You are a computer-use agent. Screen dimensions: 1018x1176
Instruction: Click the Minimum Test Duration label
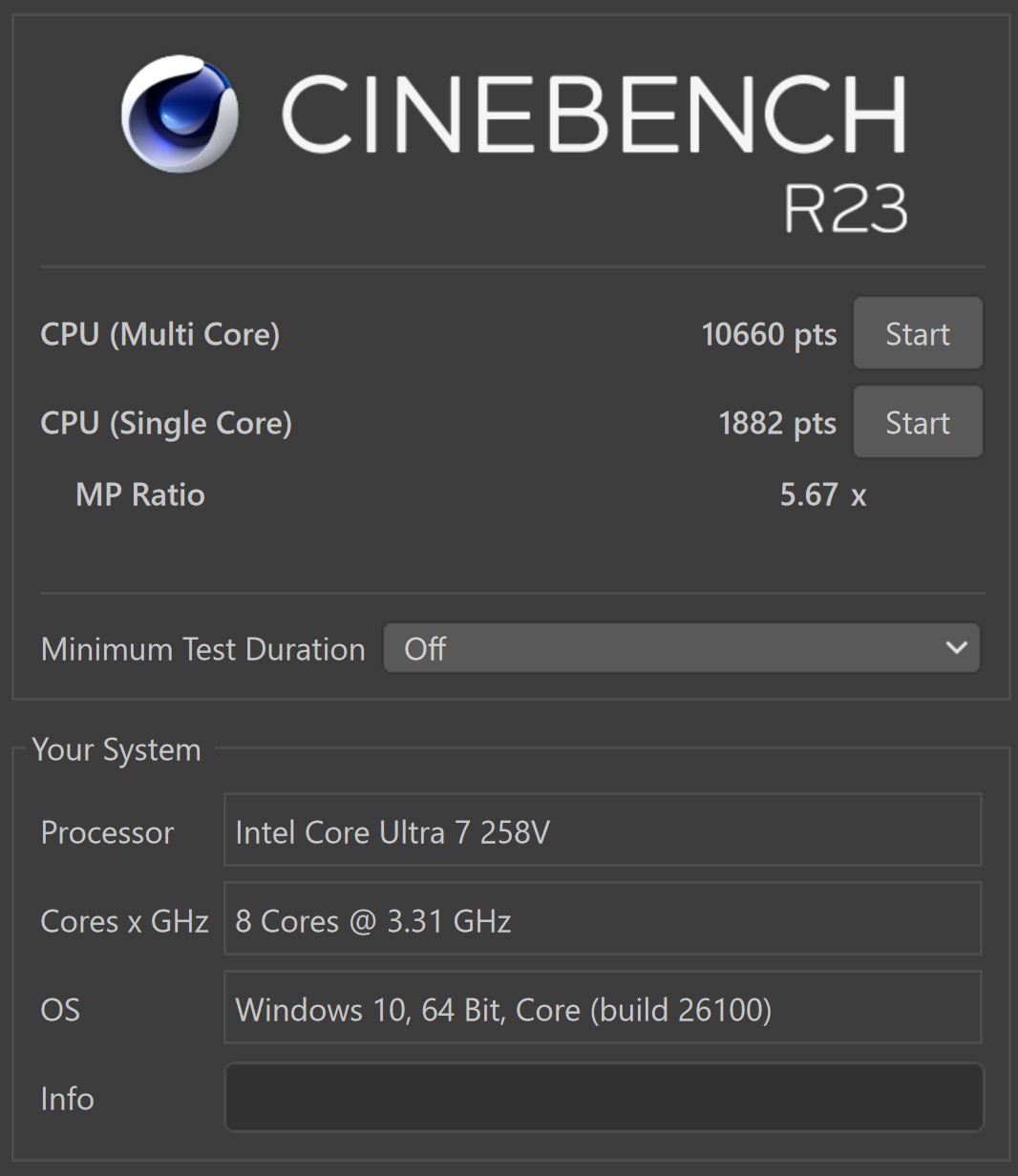tap(202, 649)
